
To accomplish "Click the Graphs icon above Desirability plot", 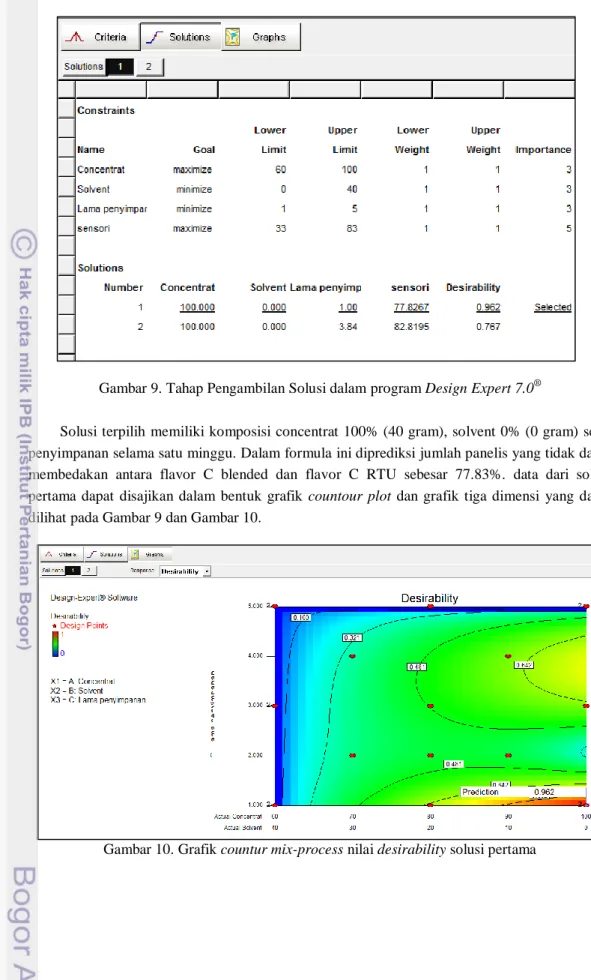I will tap(134, 554).
